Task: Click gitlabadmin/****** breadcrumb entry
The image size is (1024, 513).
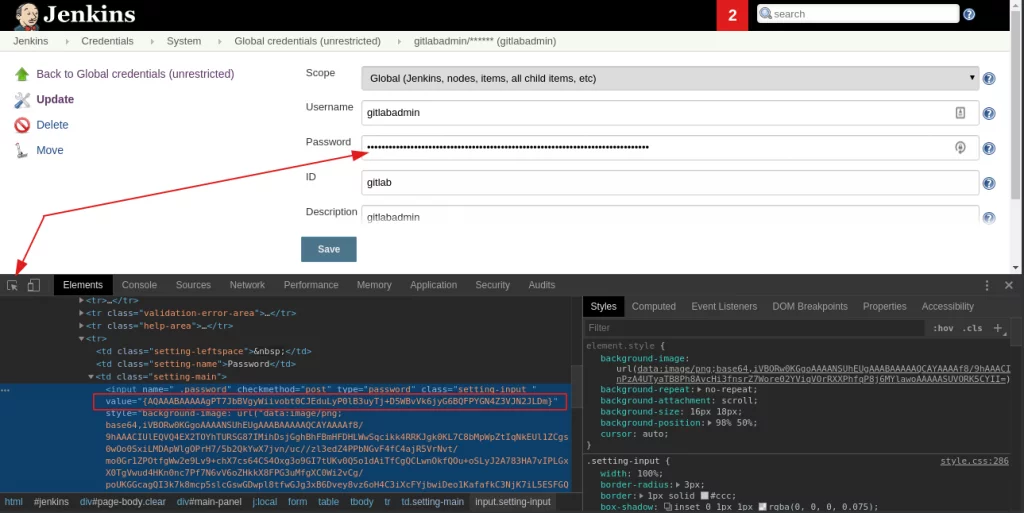Action: tap(485, 41)
